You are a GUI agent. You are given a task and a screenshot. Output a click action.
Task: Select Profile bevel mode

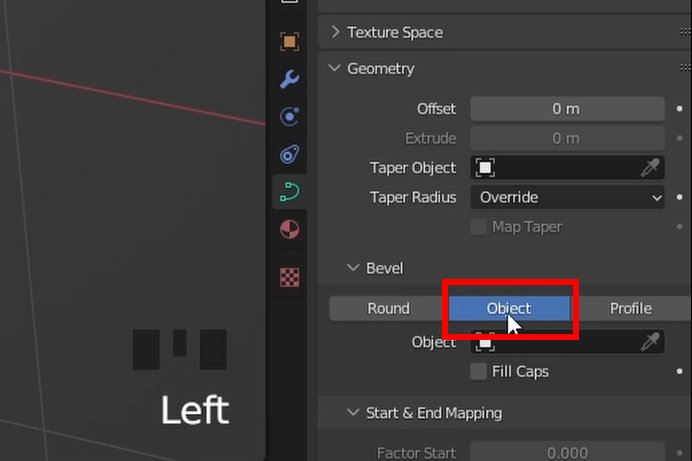click(631, 308)
